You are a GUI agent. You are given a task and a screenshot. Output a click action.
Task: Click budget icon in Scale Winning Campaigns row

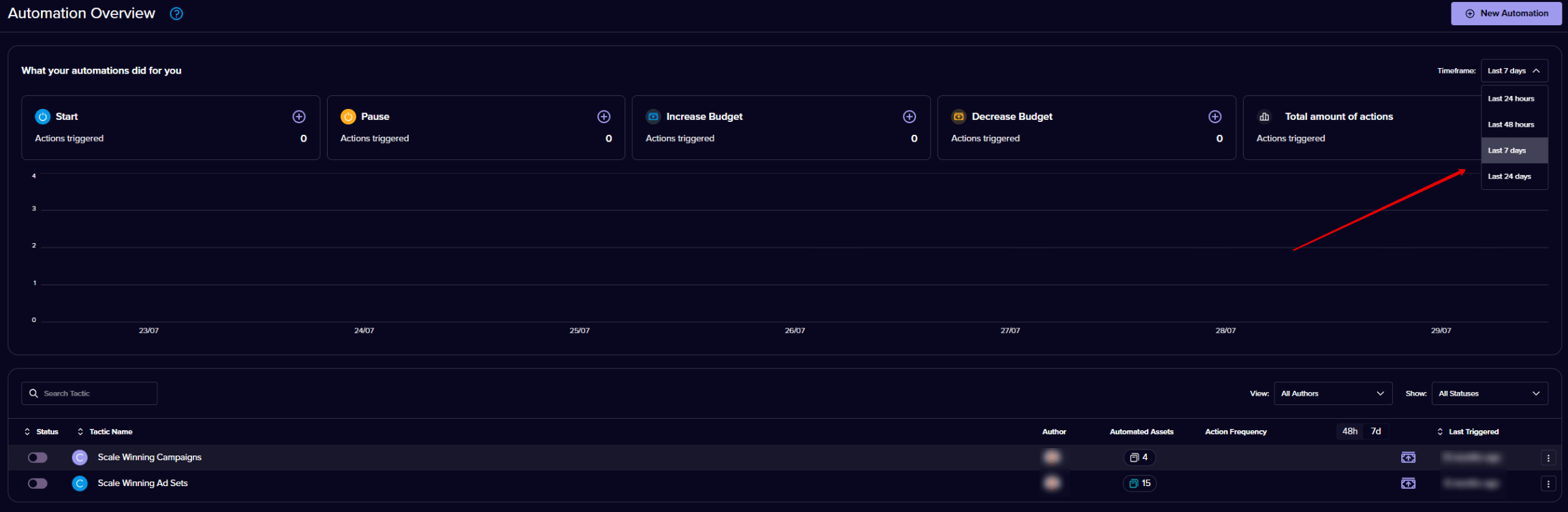point(1408,458)
